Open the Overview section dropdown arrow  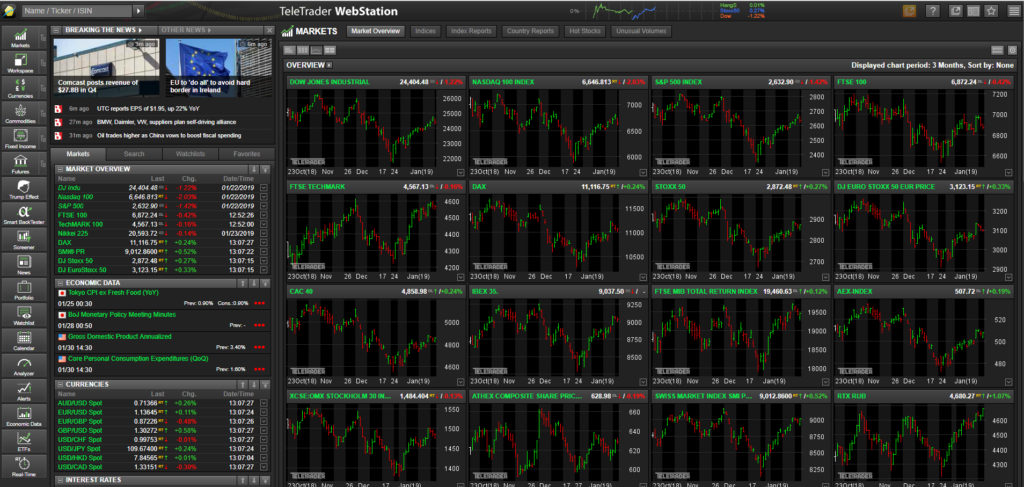[x=329, y=65]
